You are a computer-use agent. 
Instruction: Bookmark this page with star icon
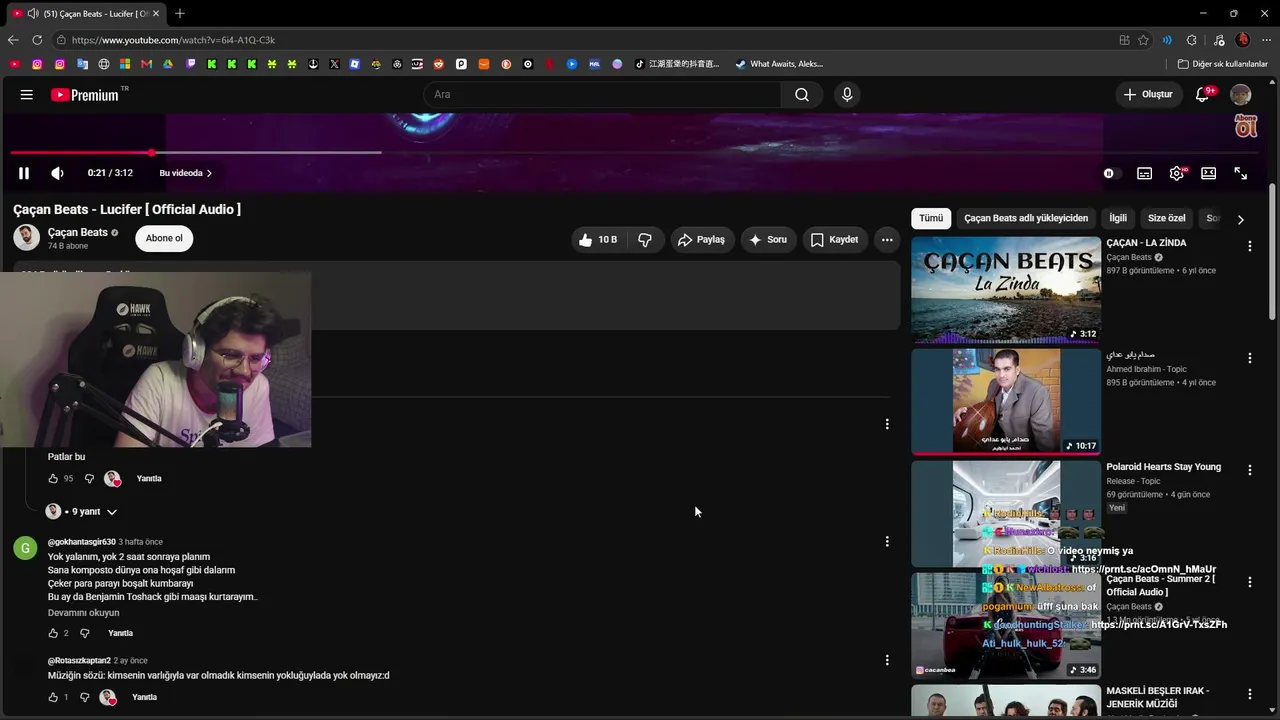click(1144, 40)
